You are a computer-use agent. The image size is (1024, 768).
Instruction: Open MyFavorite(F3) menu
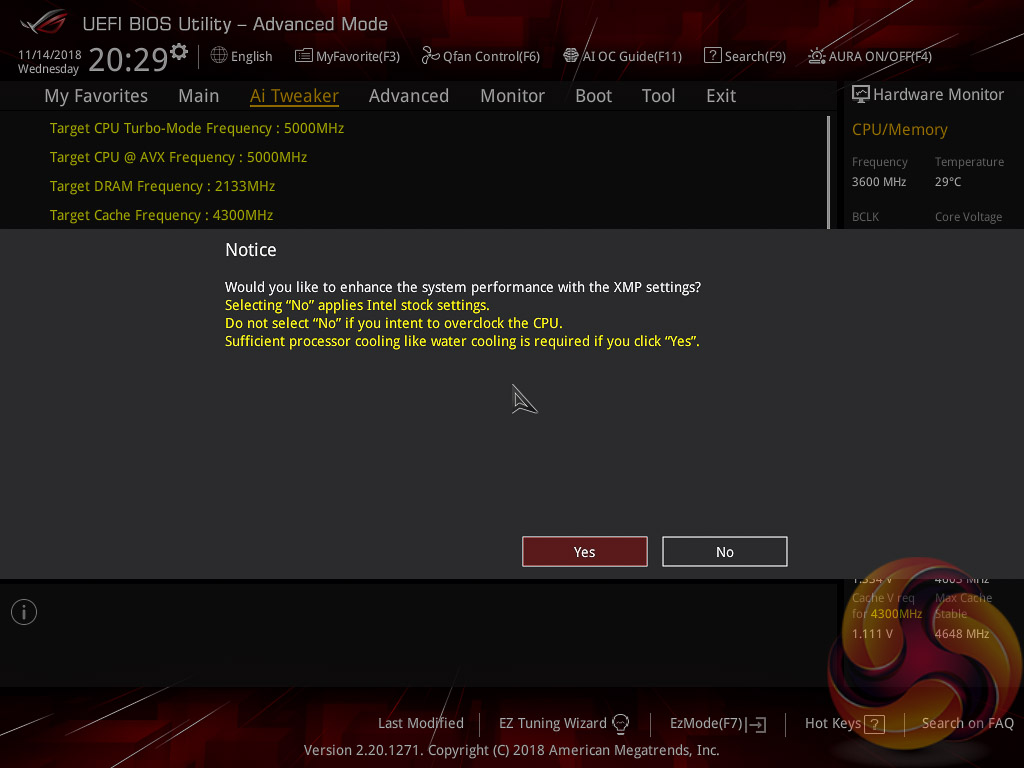click(357, 56)
